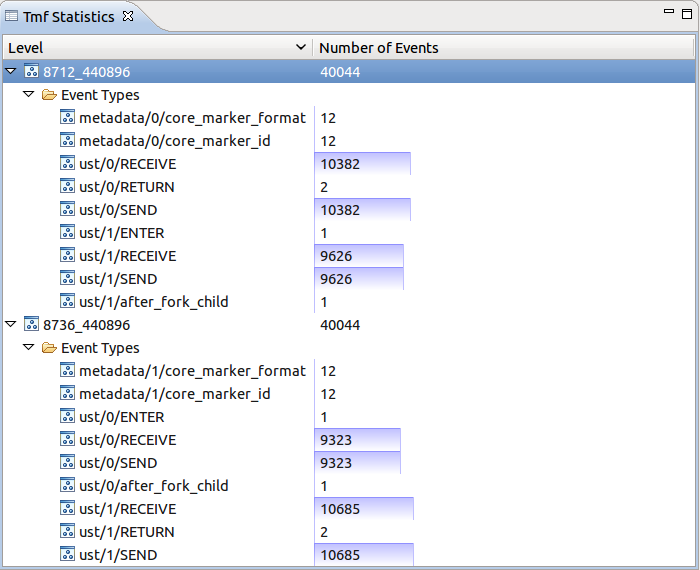Click the metadata/1/core_marker_id event icon
The image size is (700, 570).
[67, 394]
